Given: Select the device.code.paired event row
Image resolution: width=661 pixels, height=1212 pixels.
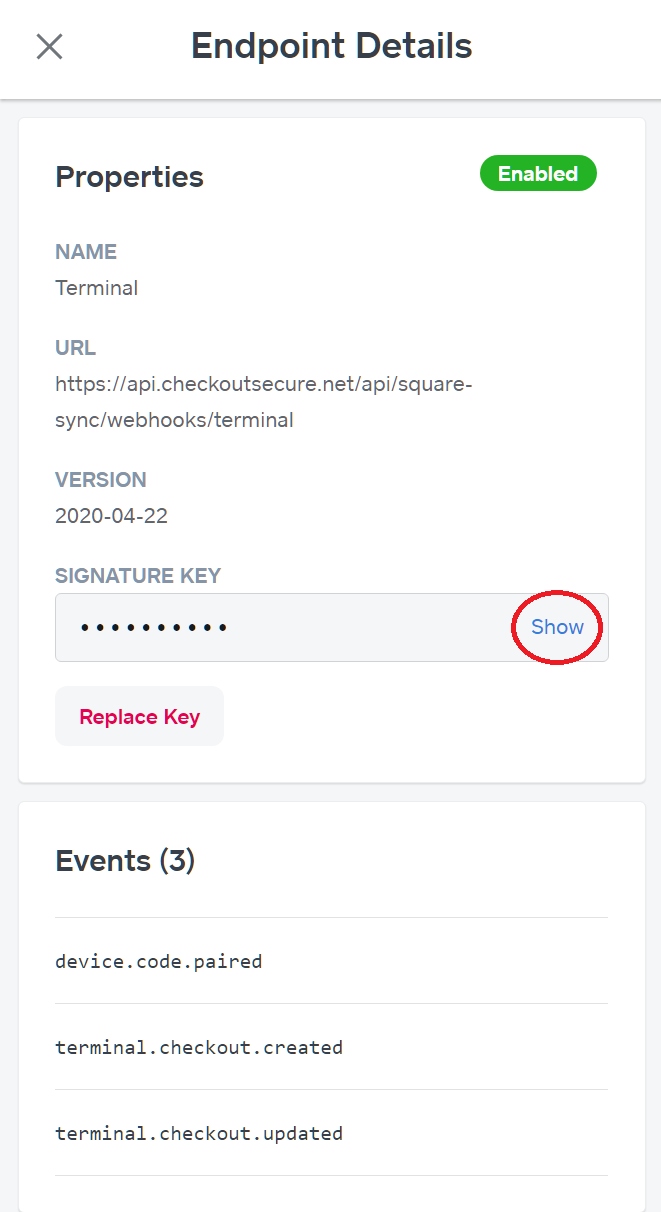Looking at the screenshot, I should 331,961.
